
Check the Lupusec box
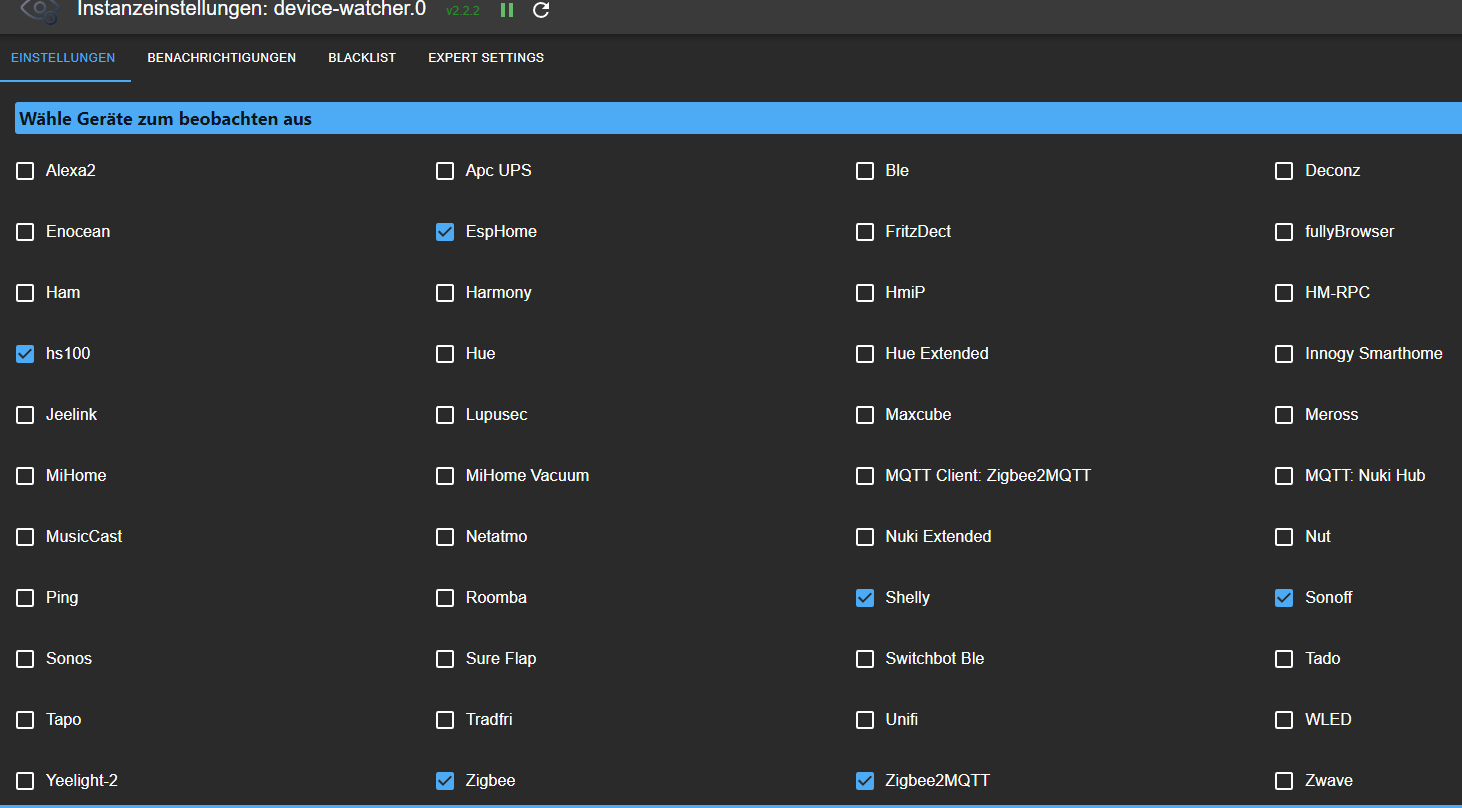[x=445, y=415]
